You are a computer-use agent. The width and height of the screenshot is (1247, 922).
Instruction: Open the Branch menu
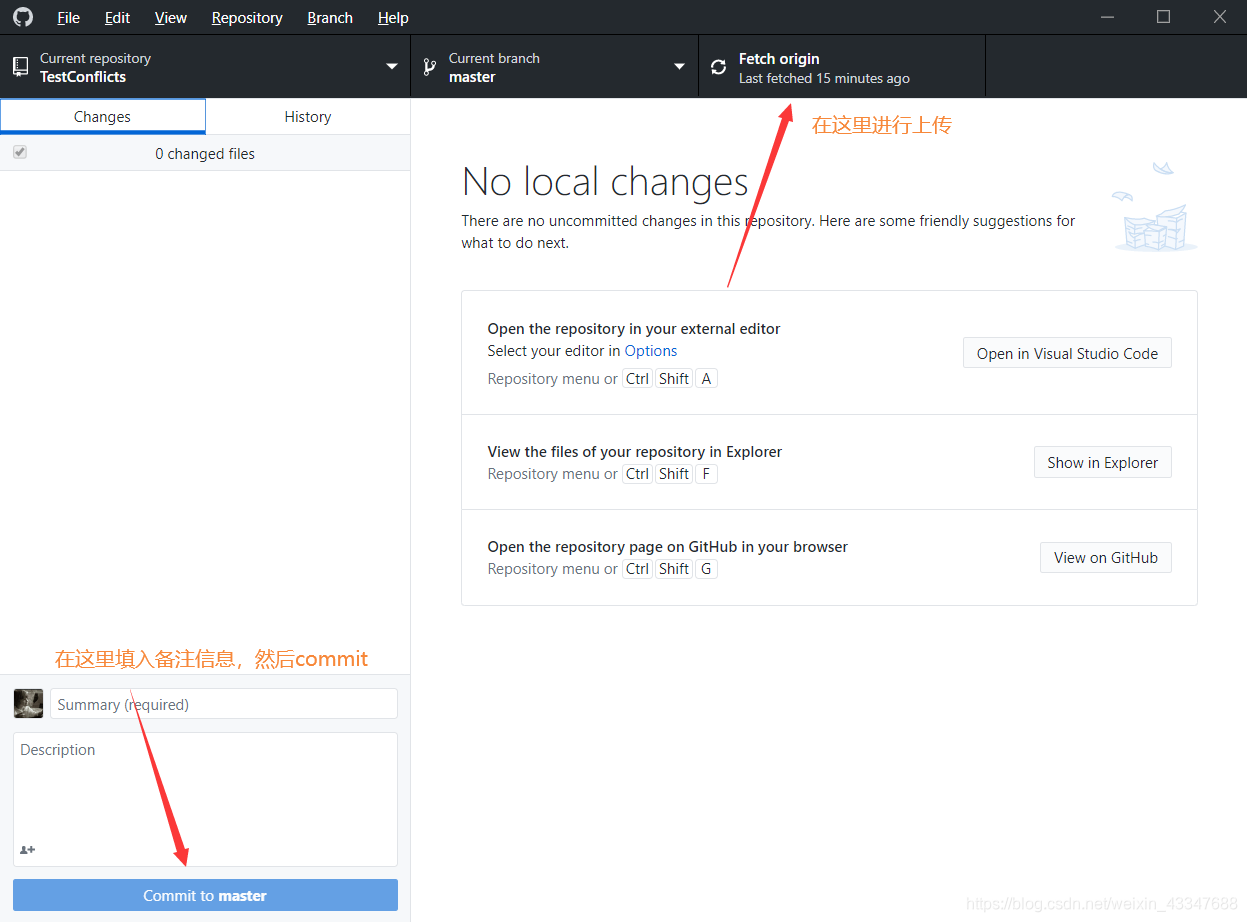tap(330, 18)
